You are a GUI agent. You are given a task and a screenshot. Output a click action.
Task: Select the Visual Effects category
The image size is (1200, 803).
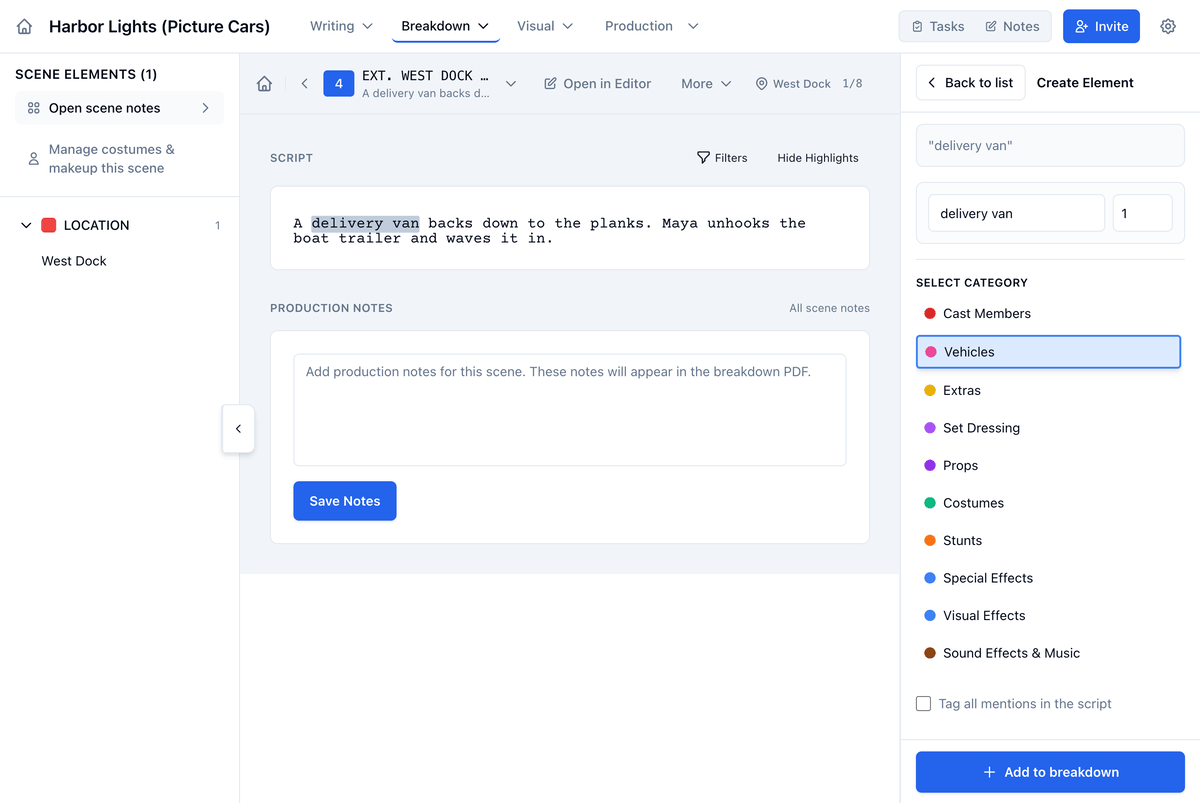pyautogui.click(x=1048, y=616)
